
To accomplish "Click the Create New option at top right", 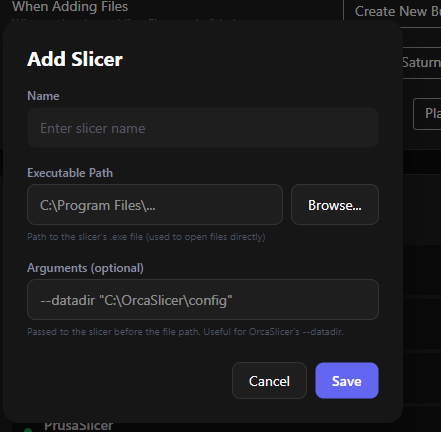I will coord(398,12).
